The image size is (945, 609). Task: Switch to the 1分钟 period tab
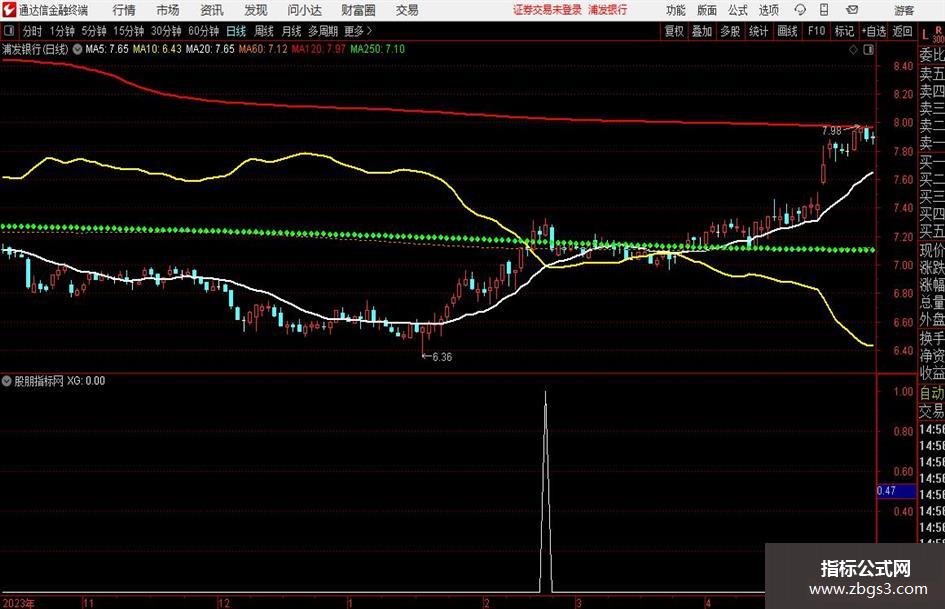pos(61,31)
